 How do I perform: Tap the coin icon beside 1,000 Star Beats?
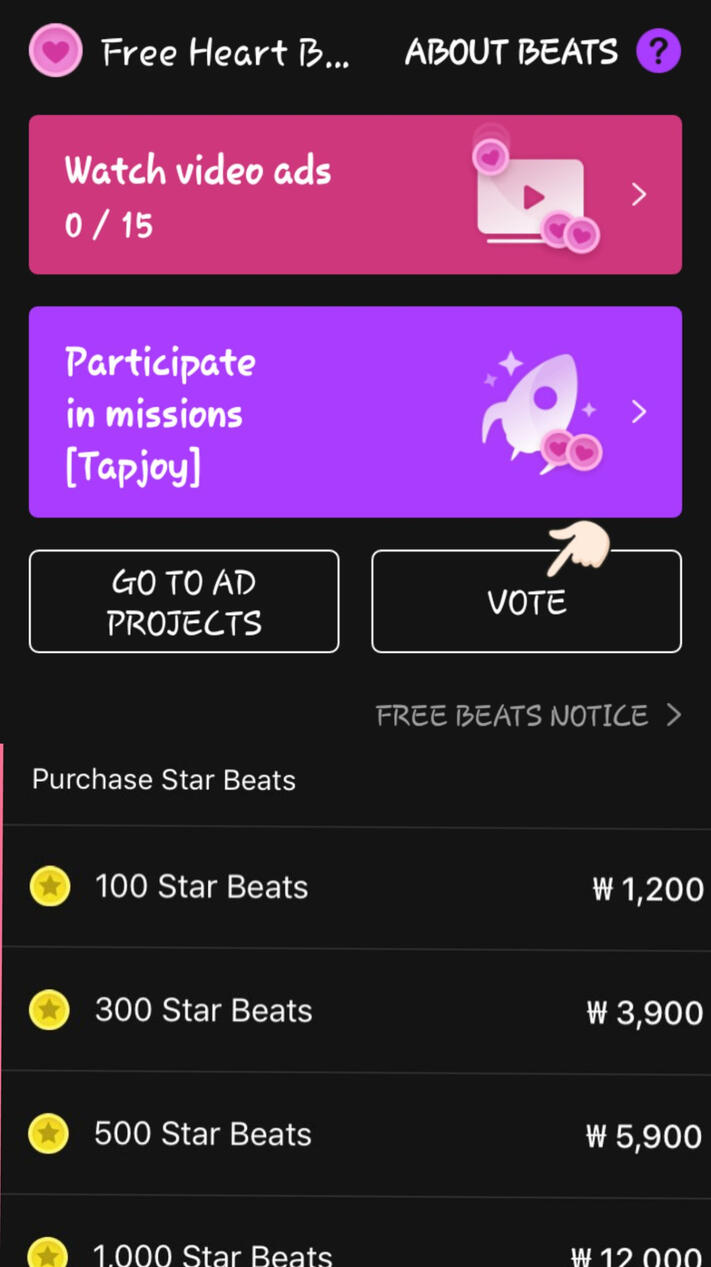pyautogui.click(x=49, y=1252)
